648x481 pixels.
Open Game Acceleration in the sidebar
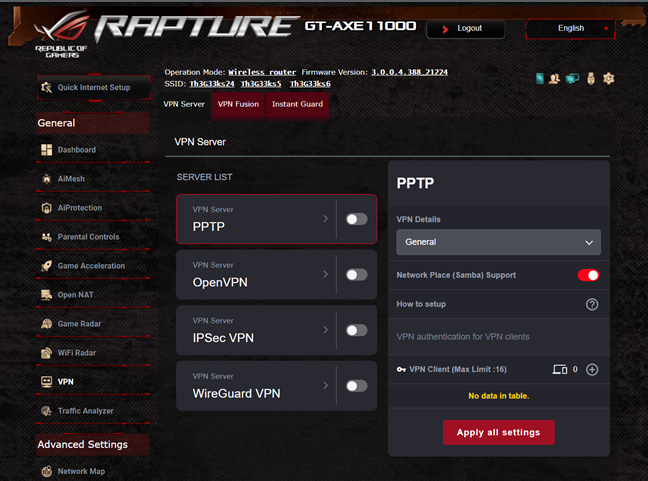[x=93, y=266]
